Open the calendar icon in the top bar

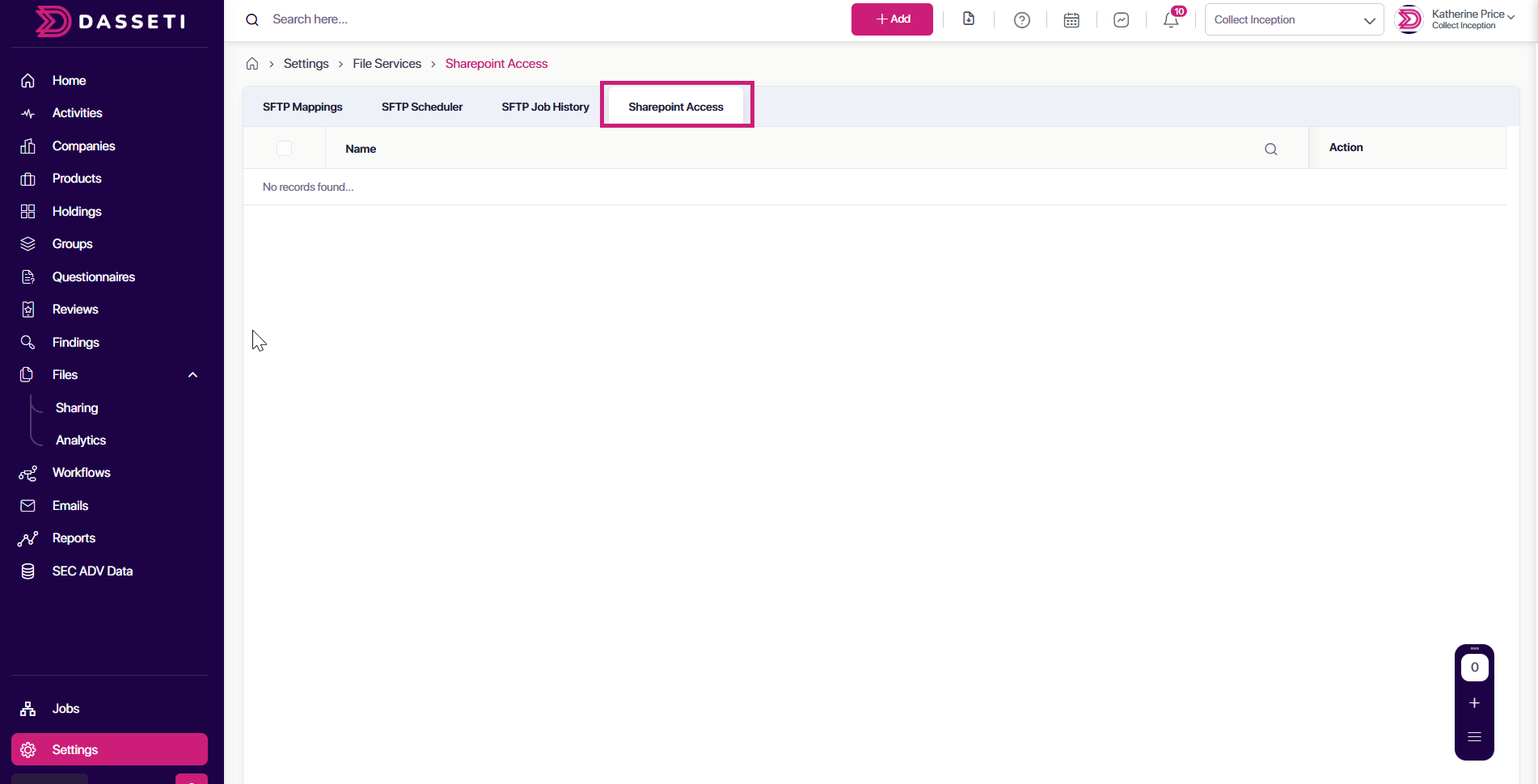click(x=1071, y=20)
